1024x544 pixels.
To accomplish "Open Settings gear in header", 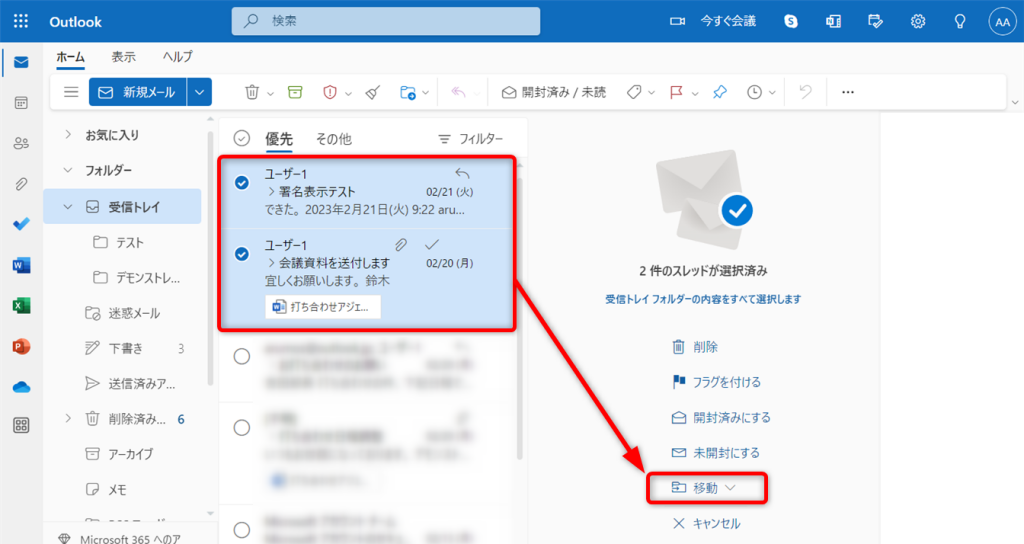I will pyautogui.click(x=918, y=22).
